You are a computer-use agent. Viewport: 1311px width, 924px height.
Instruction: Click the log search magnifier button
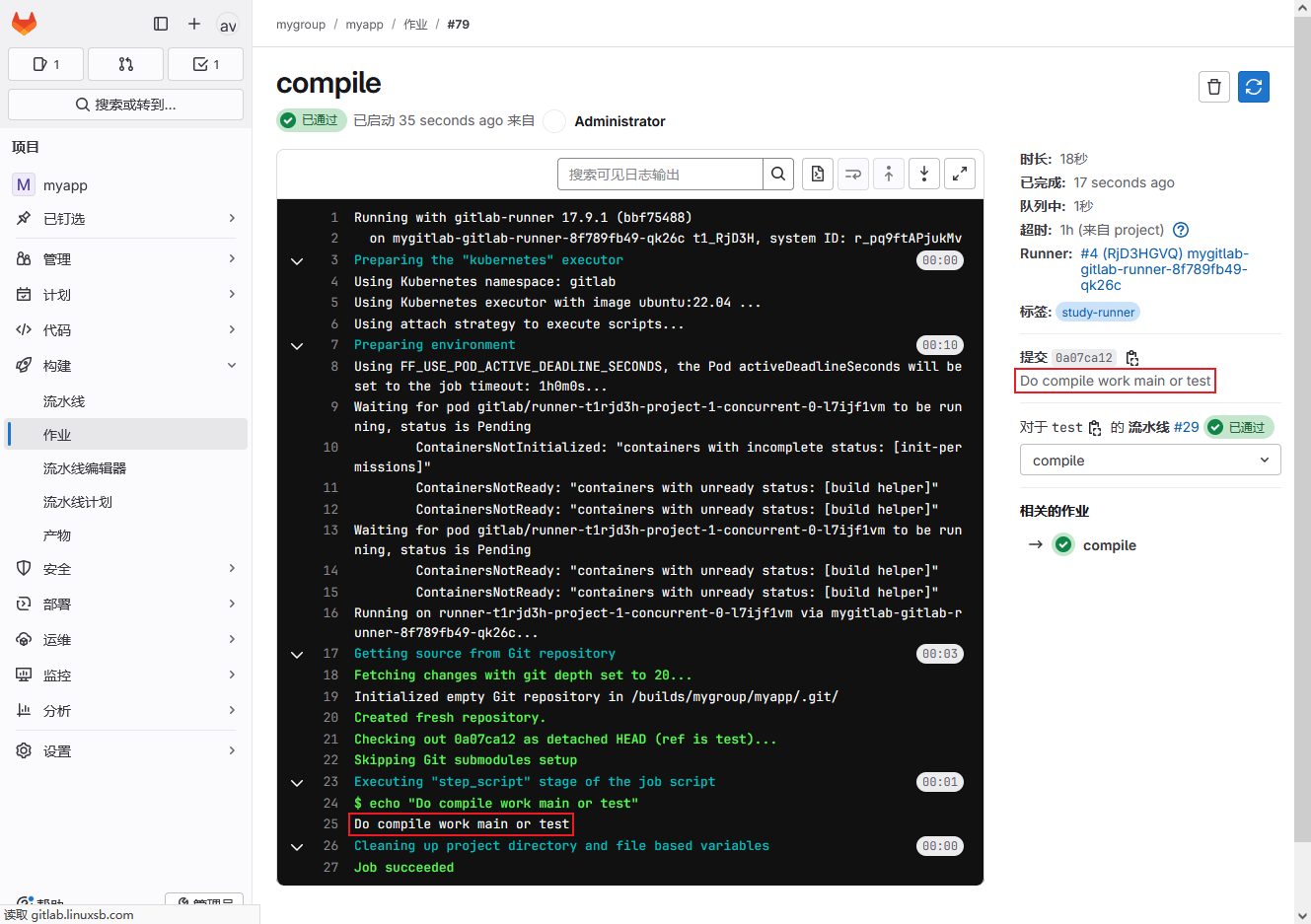[778, 174]
